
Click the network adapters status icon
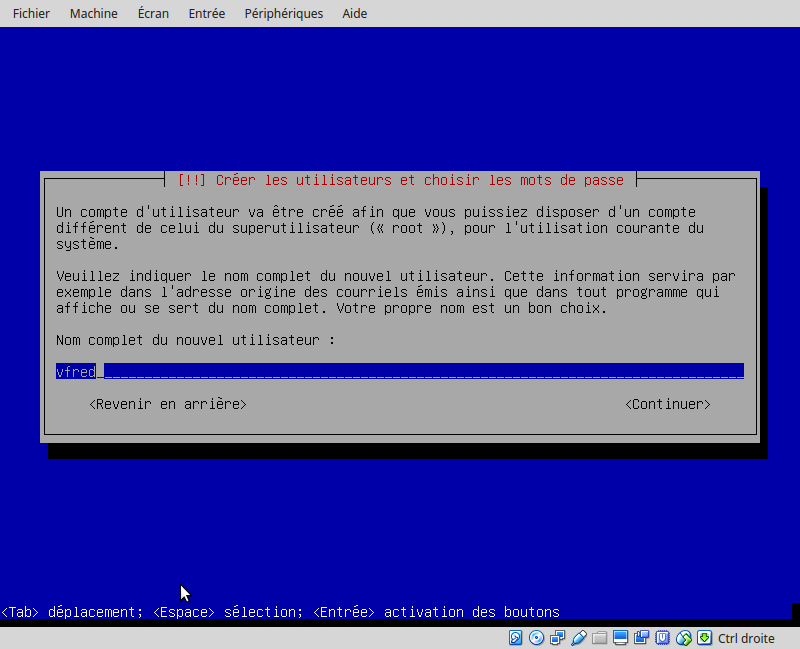coord(558,638)
